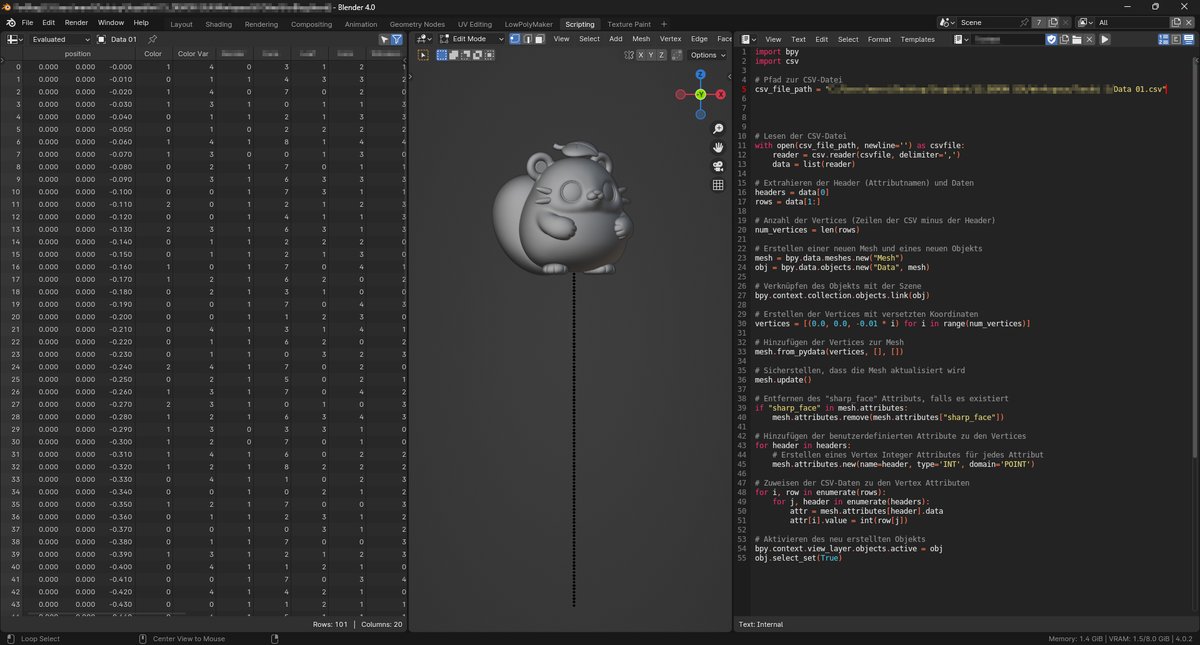
Task: Toggle Y axis mirror button
Action: pos(651,55)
